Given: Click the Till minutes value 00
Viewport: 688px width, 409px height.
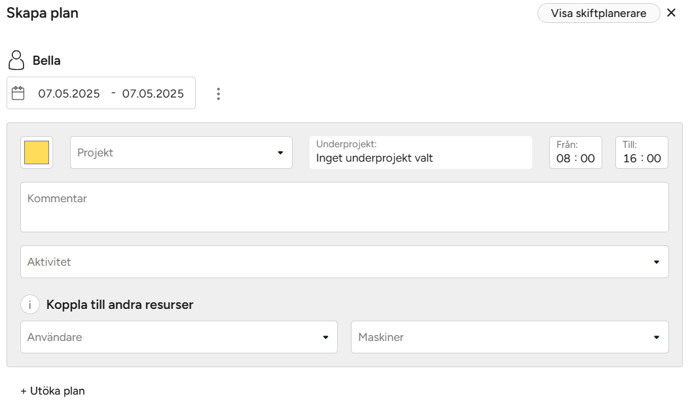Looking at the screenshot, I should [653, 158].
